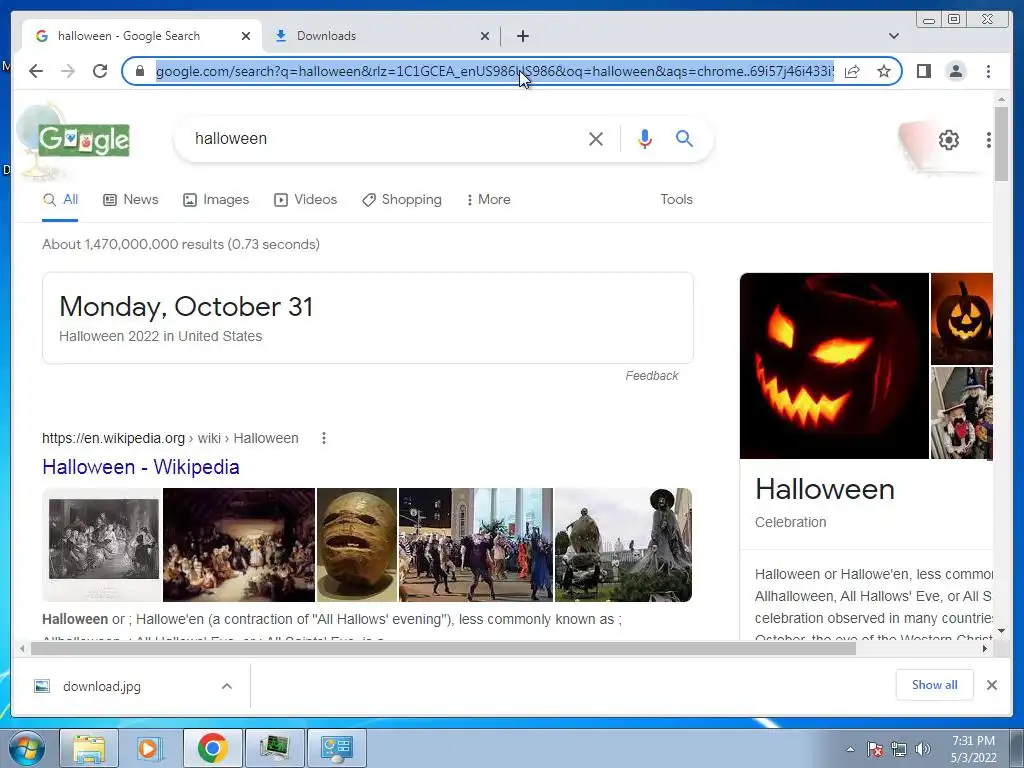
Task: Click the vertical page scrollbar thumb
Action: tap(1000, 144)
